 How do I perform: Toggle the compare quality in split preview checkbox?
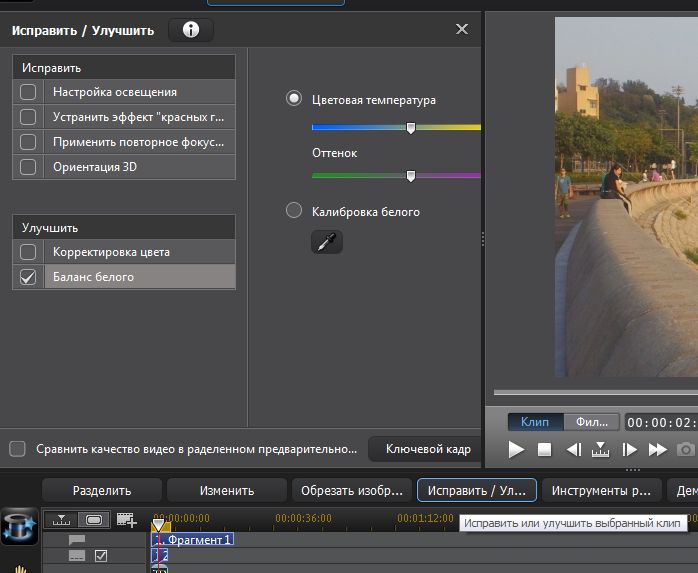pyautogui.click(x=17, y=449)
